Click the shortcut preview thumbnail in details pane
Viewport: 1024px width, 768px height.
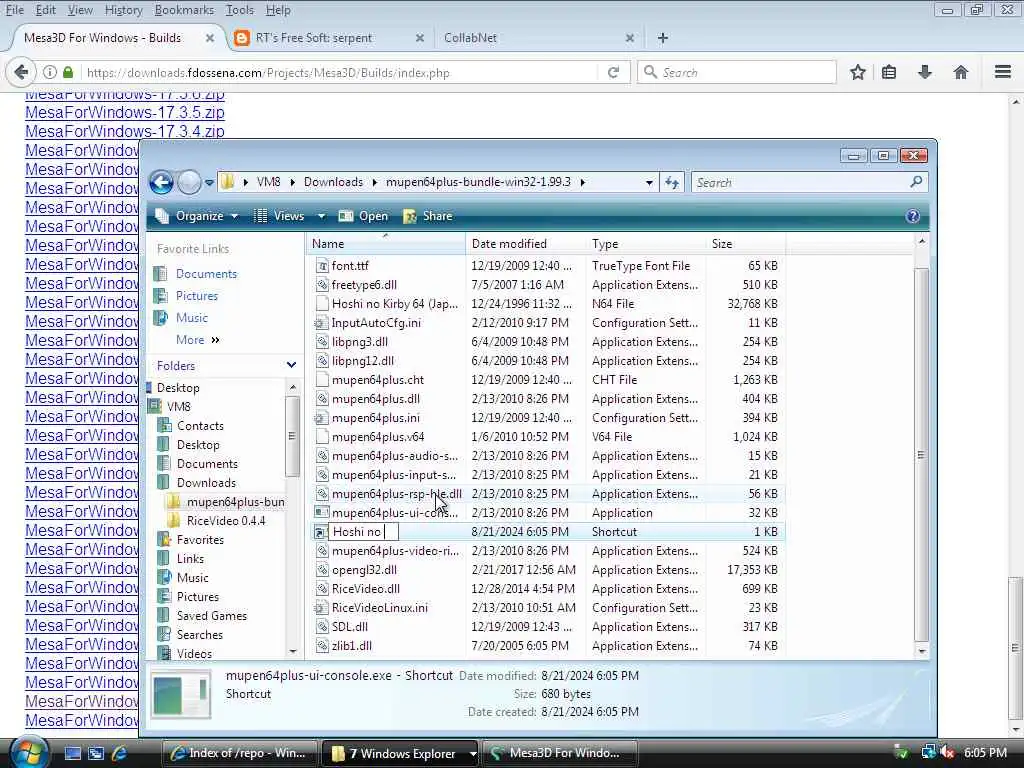[x=181, y=696]
